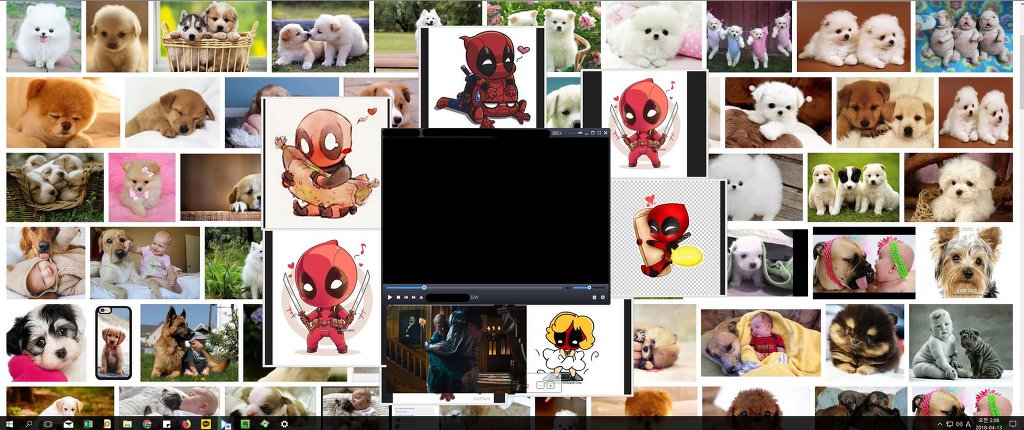Mute using the speaker icon beside volume

[567, 288]
